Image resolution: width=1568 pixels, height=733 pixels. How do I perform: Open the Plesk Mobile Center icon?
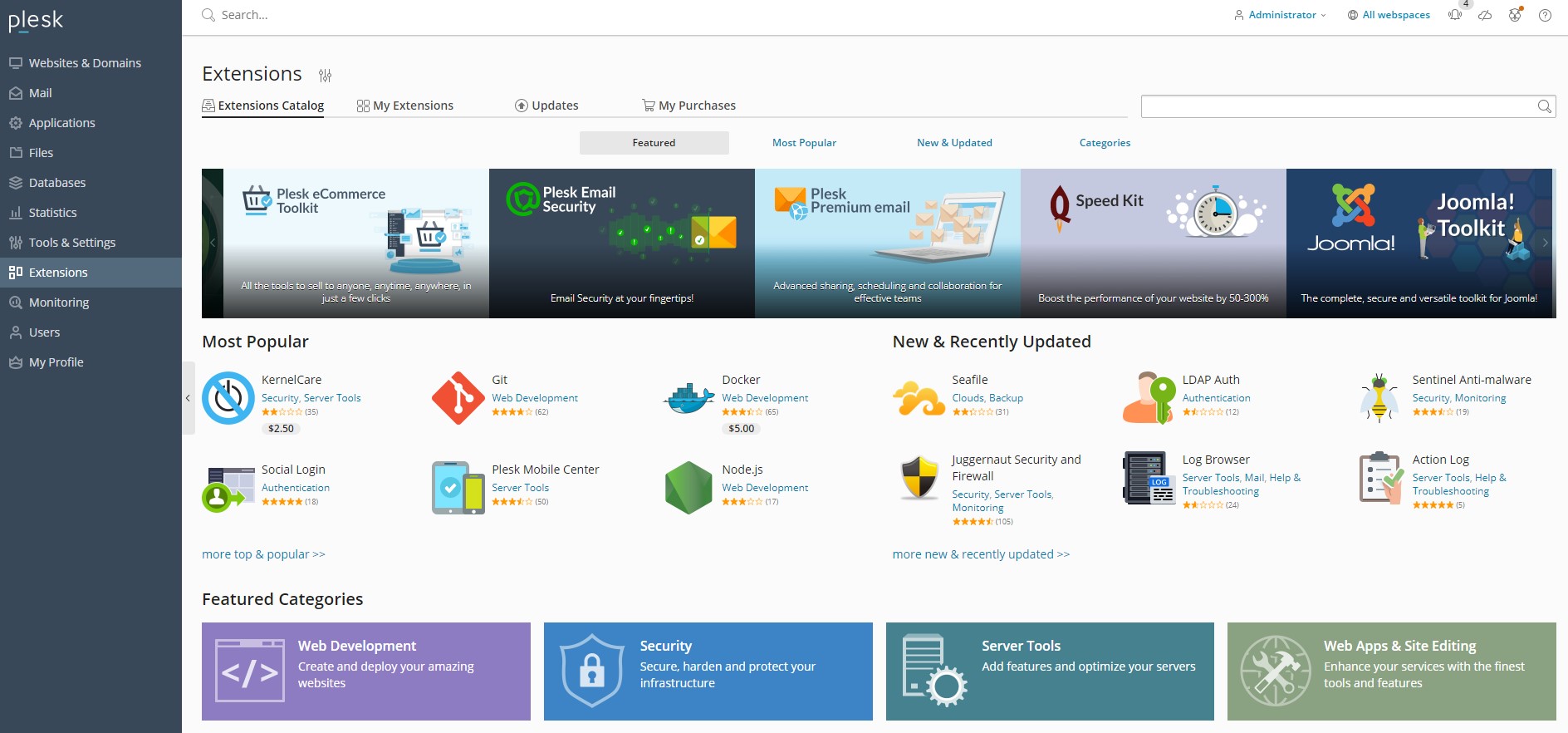point(458,488)
